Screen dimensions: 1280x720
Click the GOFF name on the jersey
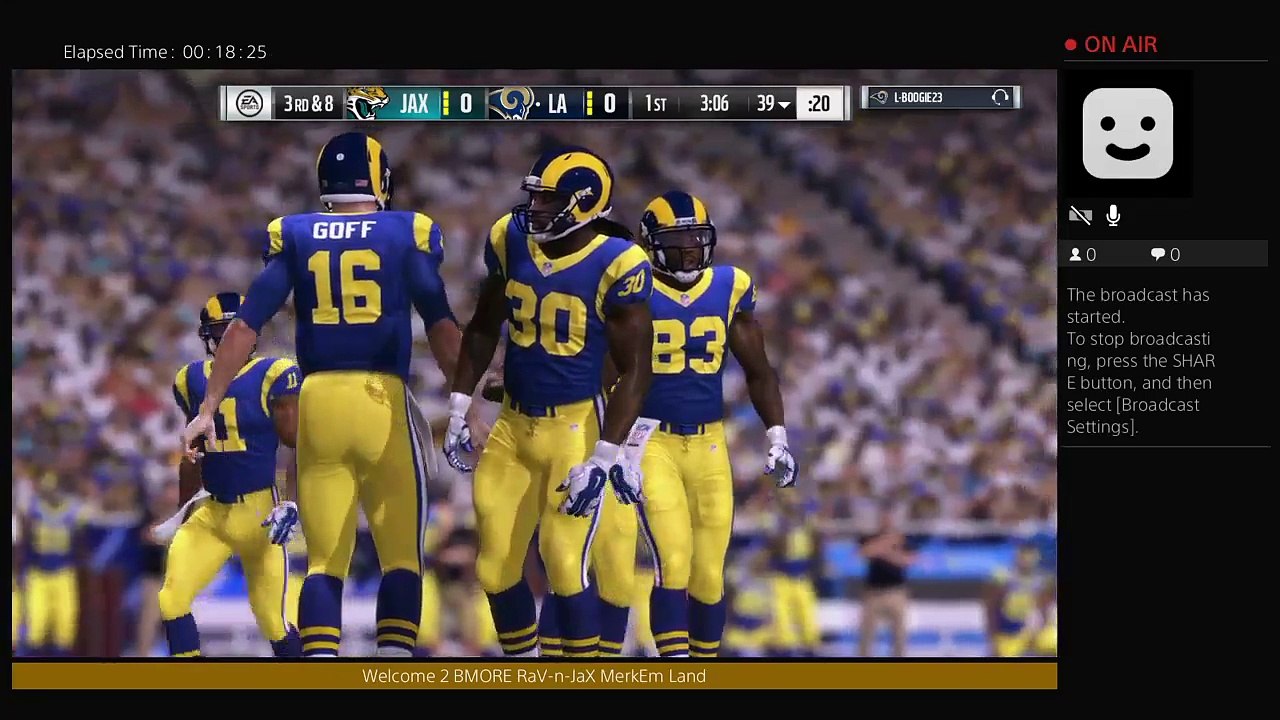pyautogui.click(x=343, y=230)
